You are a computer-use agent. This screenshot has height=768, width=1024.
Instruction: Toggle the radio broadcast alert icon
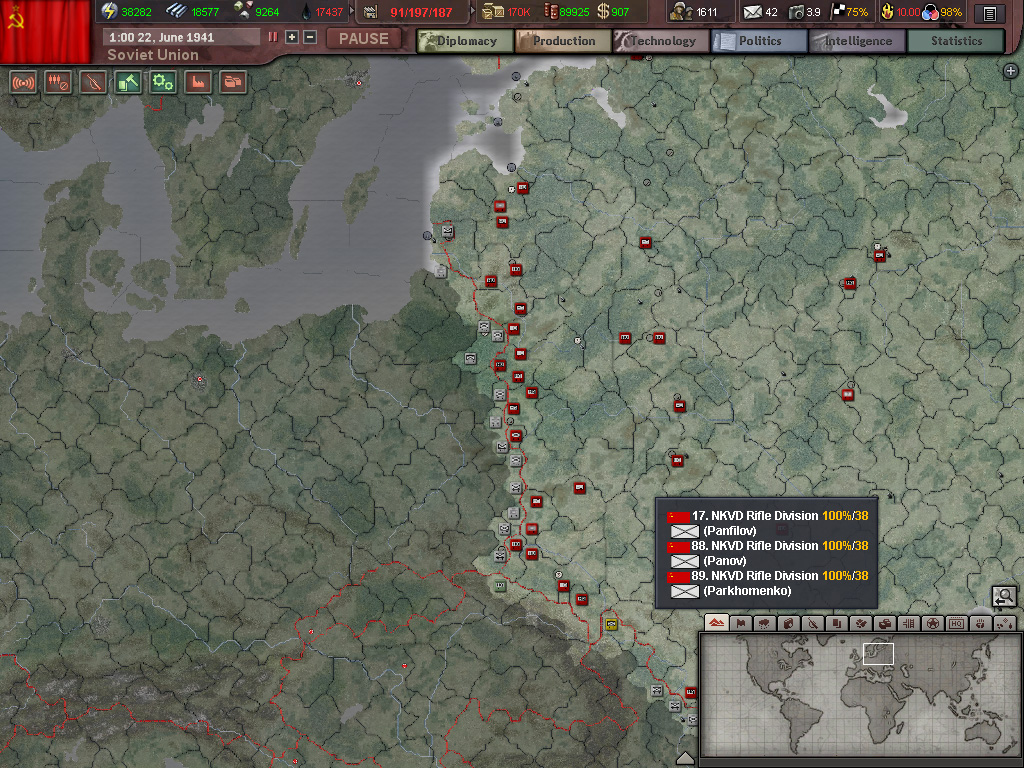click(23, 82)
